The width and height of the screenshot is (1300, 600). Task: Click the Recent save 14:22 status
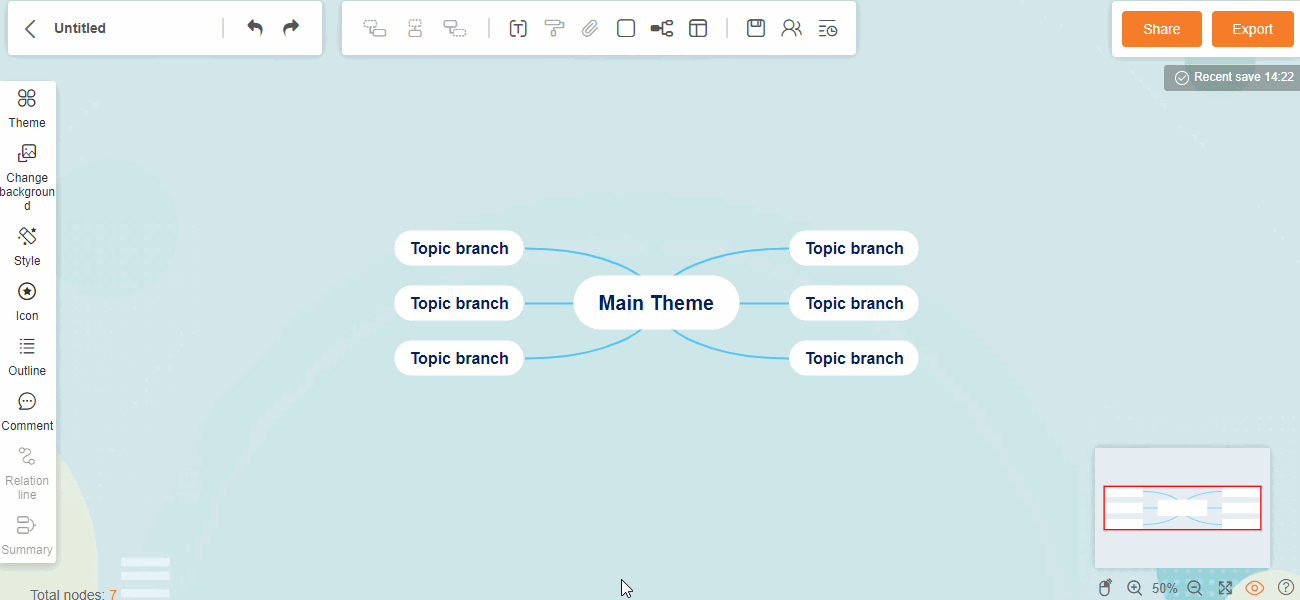[x=1233, y=77]
